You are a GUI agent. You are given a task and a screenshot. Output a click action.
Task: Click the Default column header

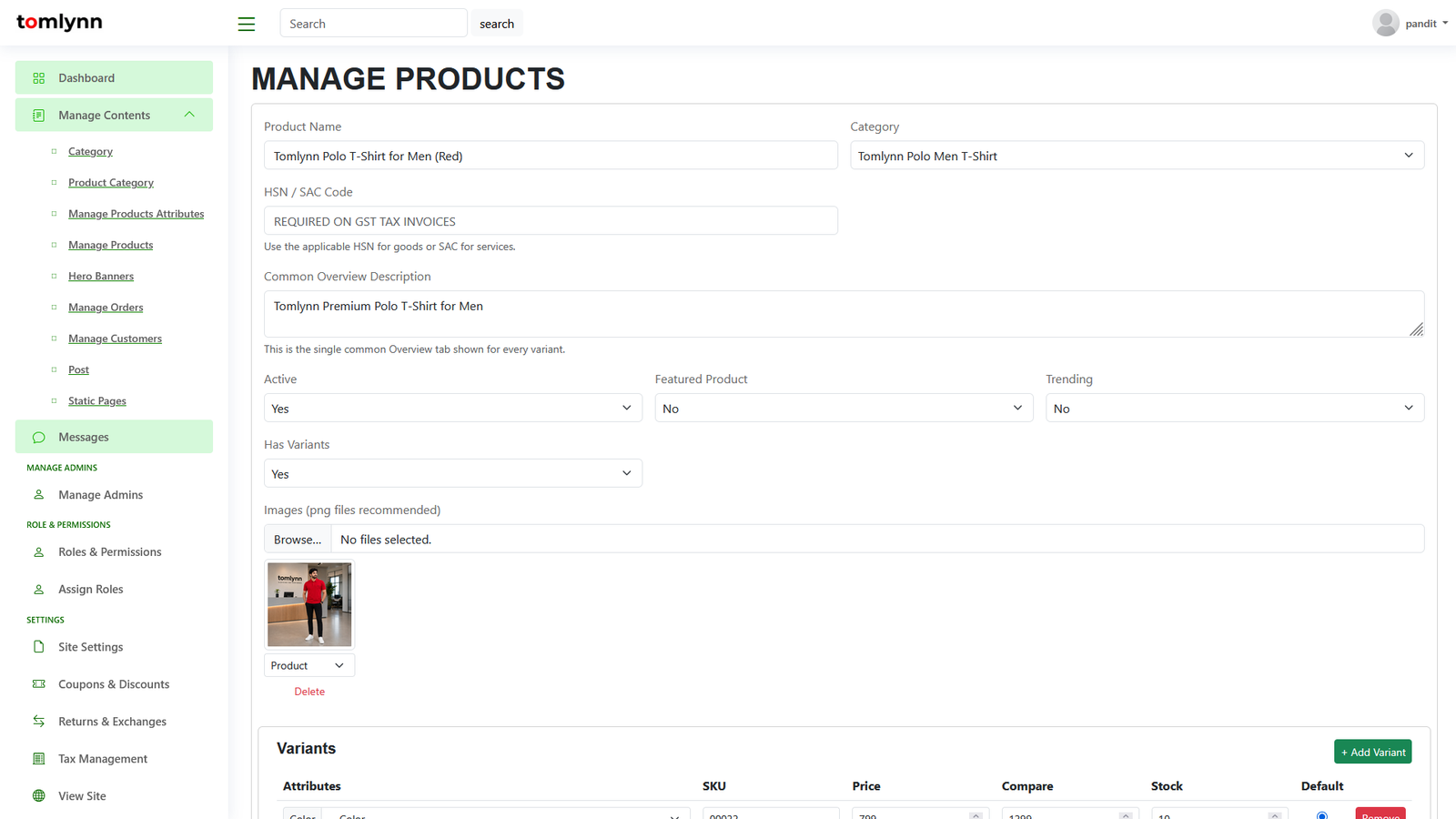pos(1322,786)
